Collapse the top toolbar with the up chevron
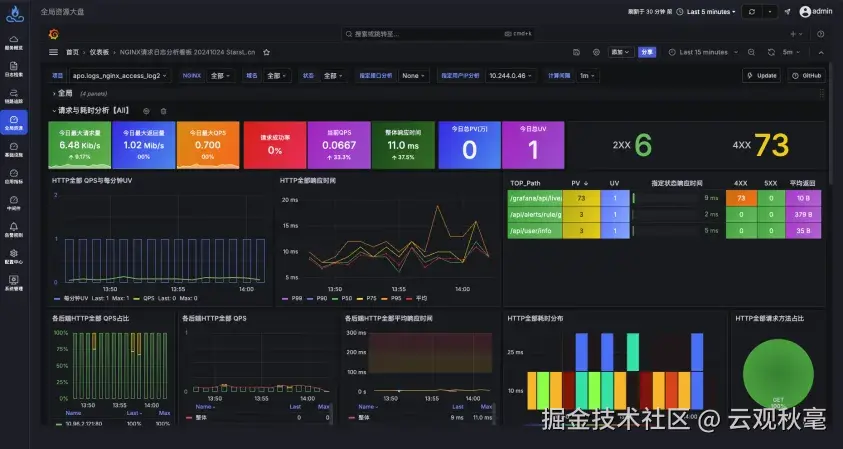Image resolution: width=843 pixels, height=449 pixels. pos(821,52)
